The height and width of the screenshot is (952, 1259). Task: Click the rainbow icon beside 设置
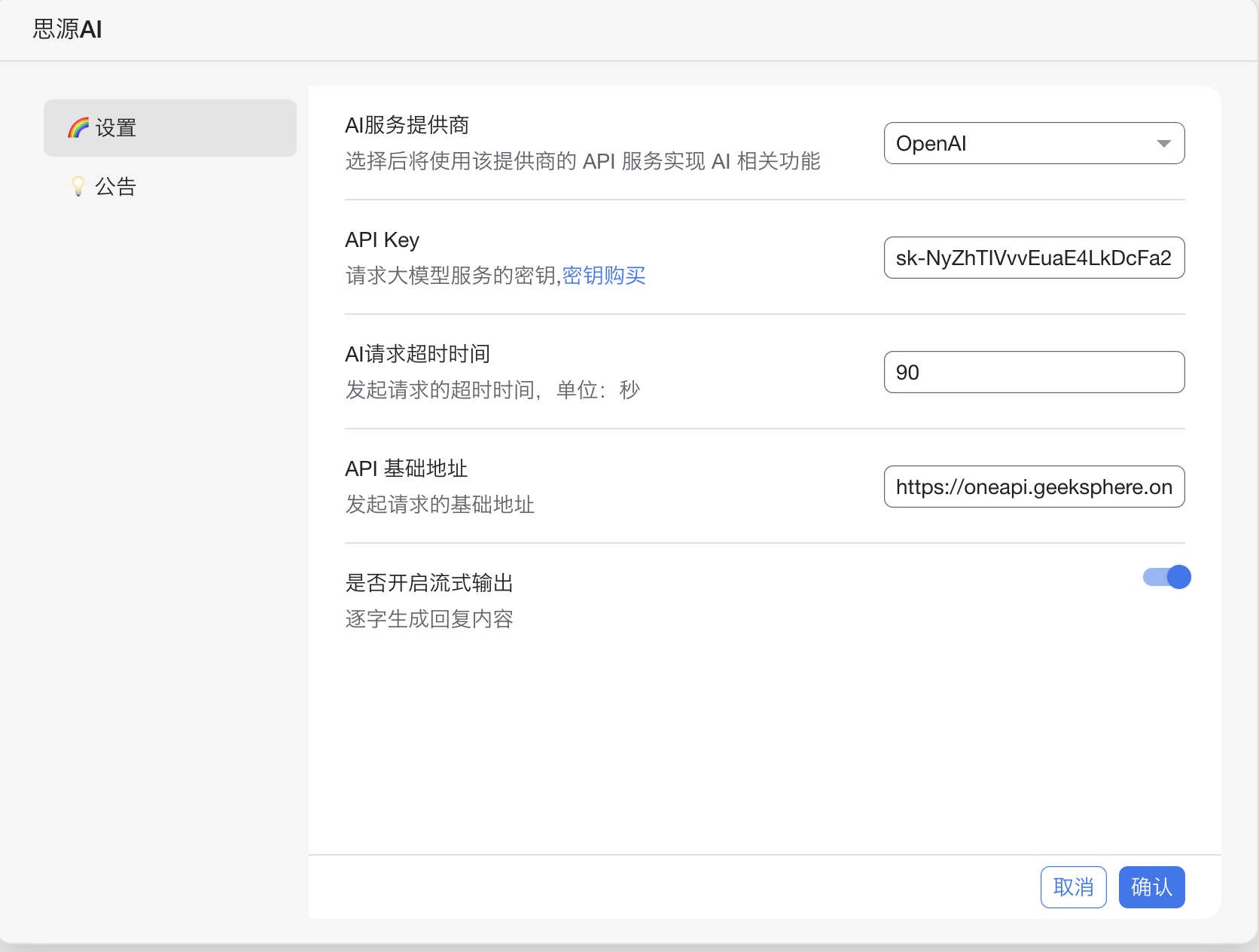(78, 128)
